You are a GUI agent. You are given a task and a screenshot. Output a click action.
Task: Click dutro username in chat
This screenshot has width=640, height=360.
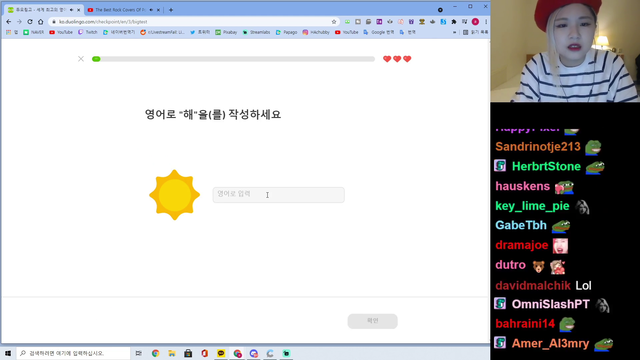click(x=510, y=264)
